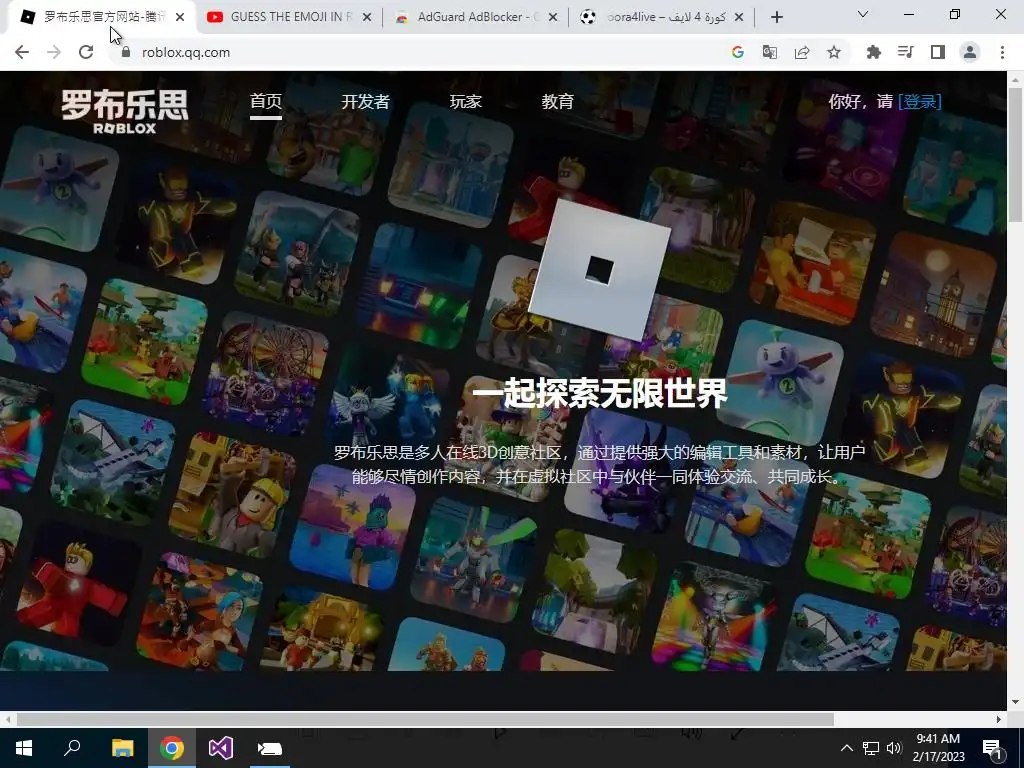1024x768 pixels.
Task: Click the browser forward arrow
Action: coord(54,52)
